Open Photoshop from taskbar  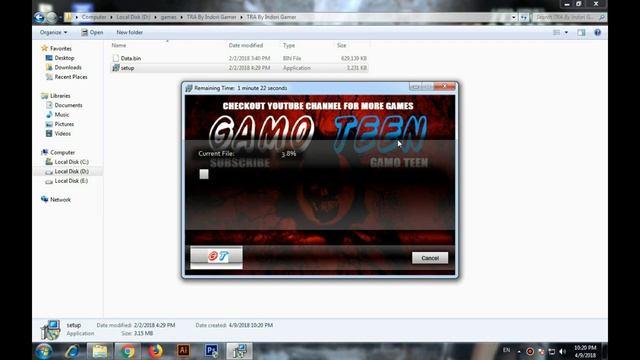[211, 351]
